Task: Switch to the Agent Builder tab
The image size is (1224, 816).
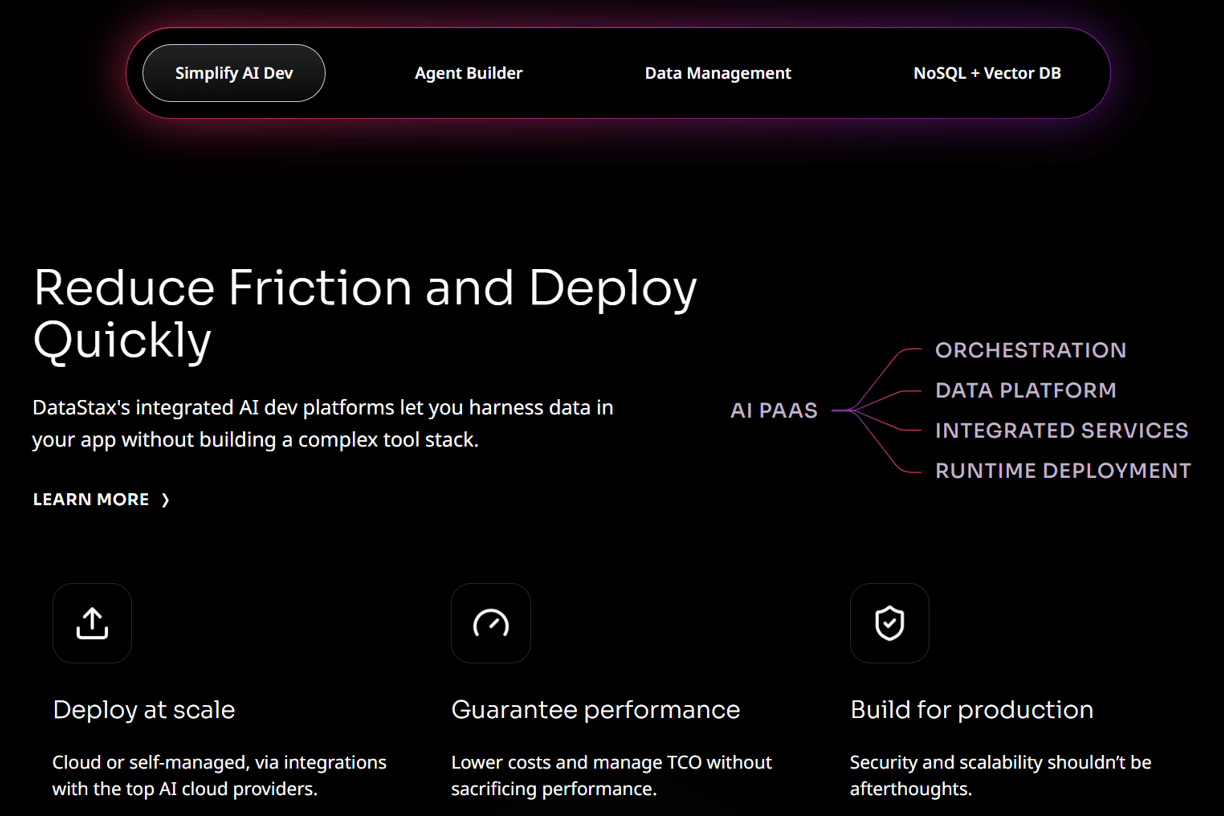Action: click(469, 73)
